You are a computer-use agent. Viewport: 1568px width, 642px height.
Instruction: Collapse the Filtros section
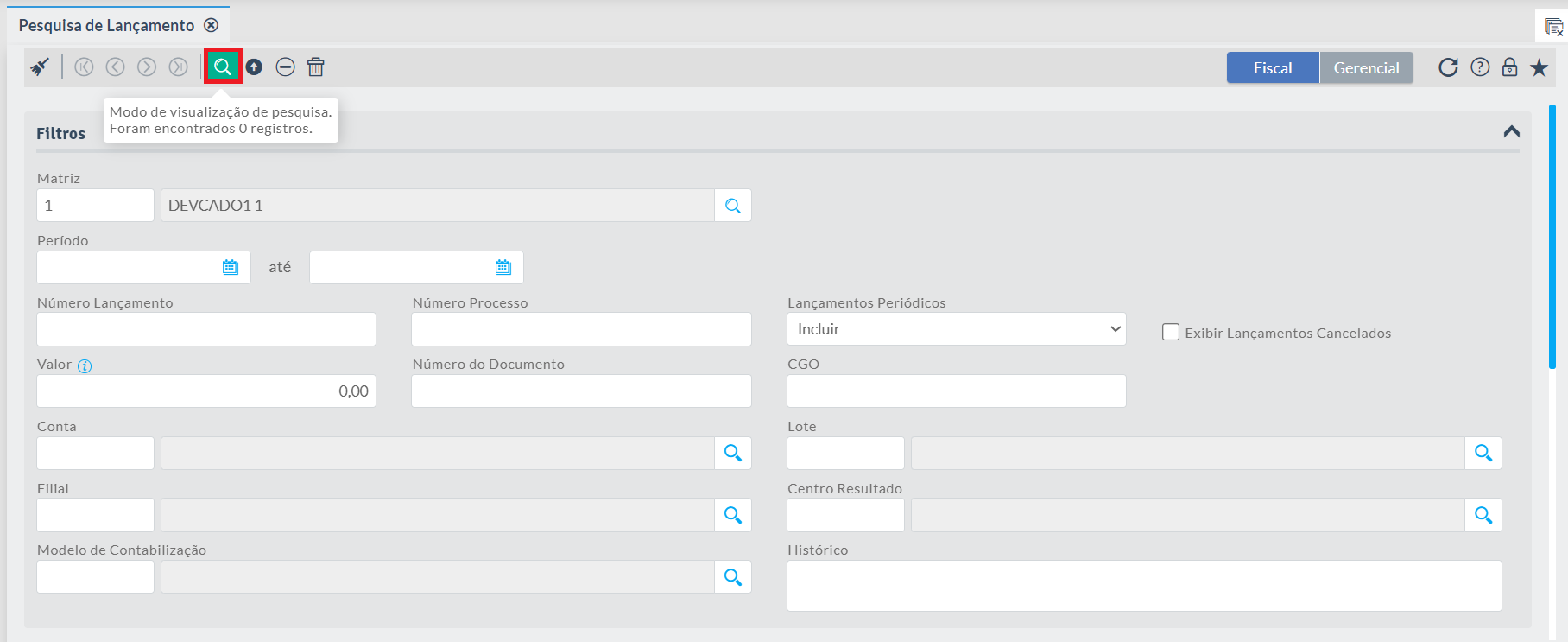[1511, 131]
